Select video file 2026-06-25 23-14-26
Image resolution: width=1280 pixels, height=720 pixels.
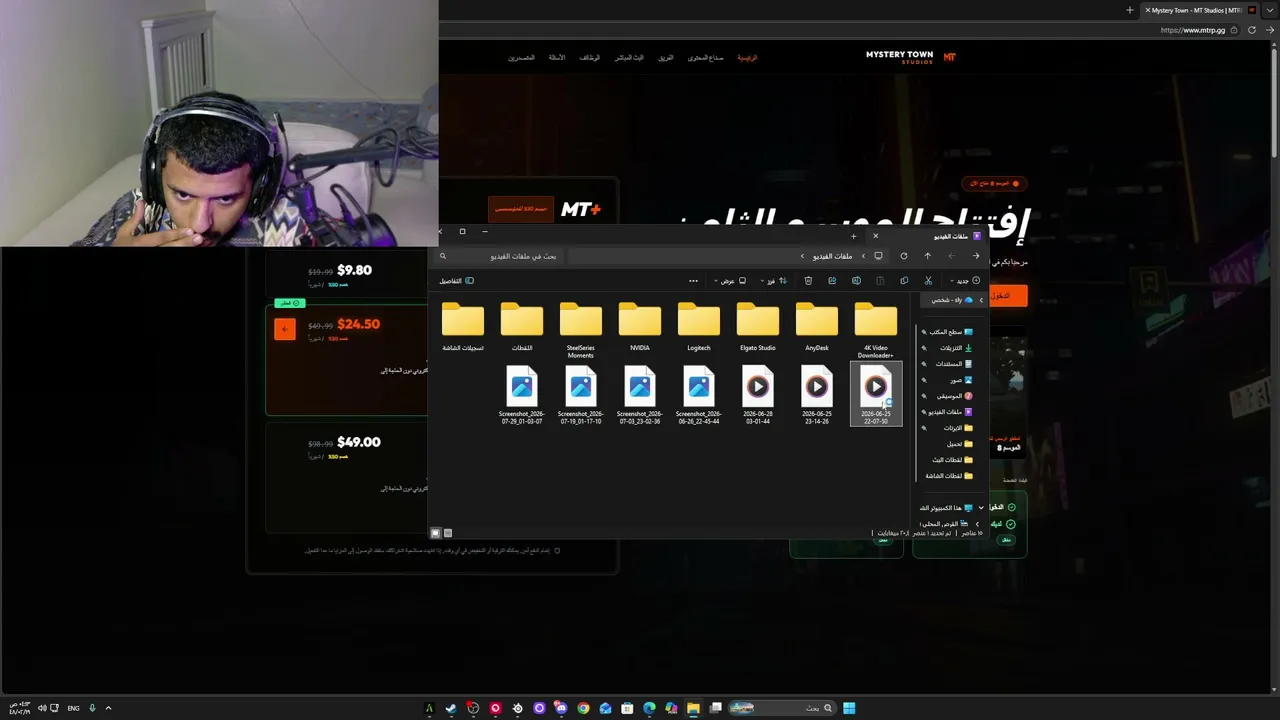(817, 395)
